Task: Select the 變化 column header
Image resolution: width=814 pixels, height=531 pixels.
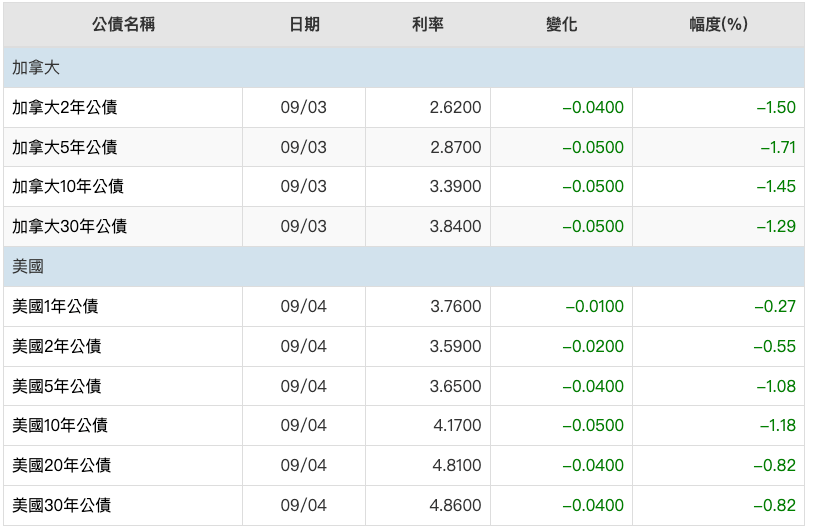Action: pyautogui.click(x=561, y=24)
